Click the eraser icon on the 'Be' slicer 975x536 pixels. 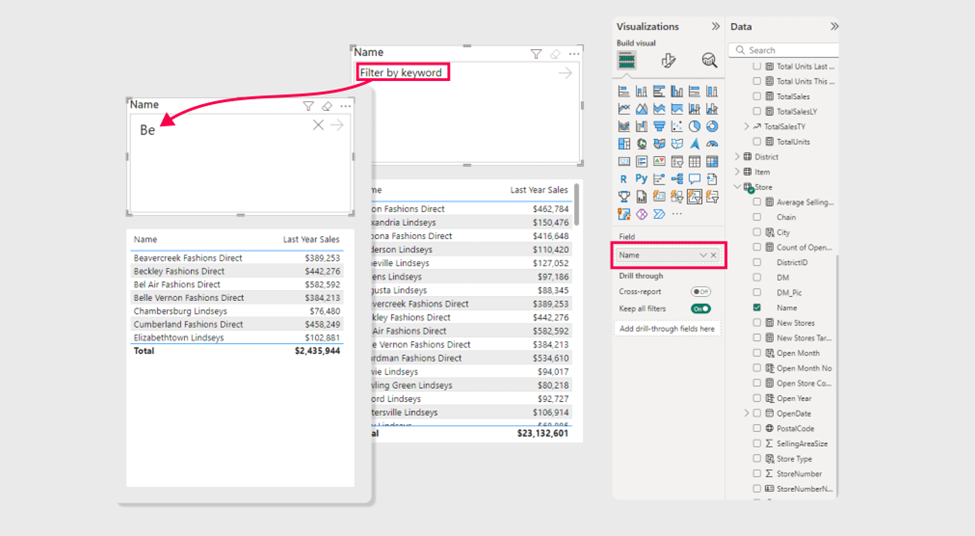coord(326,106)
